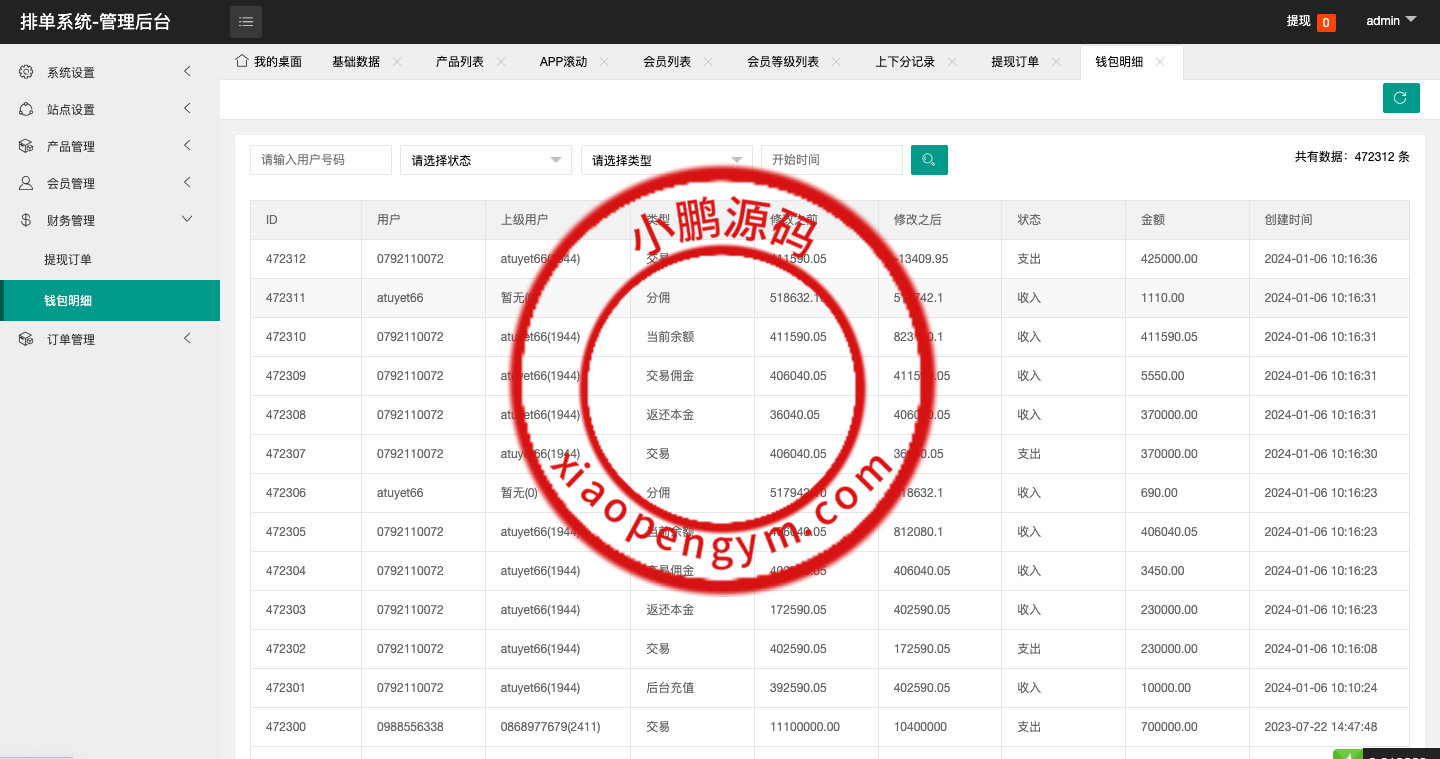1440x759 pixels.
Task: Open the 请选择类型 dropdown
Action: pos(666,160)
